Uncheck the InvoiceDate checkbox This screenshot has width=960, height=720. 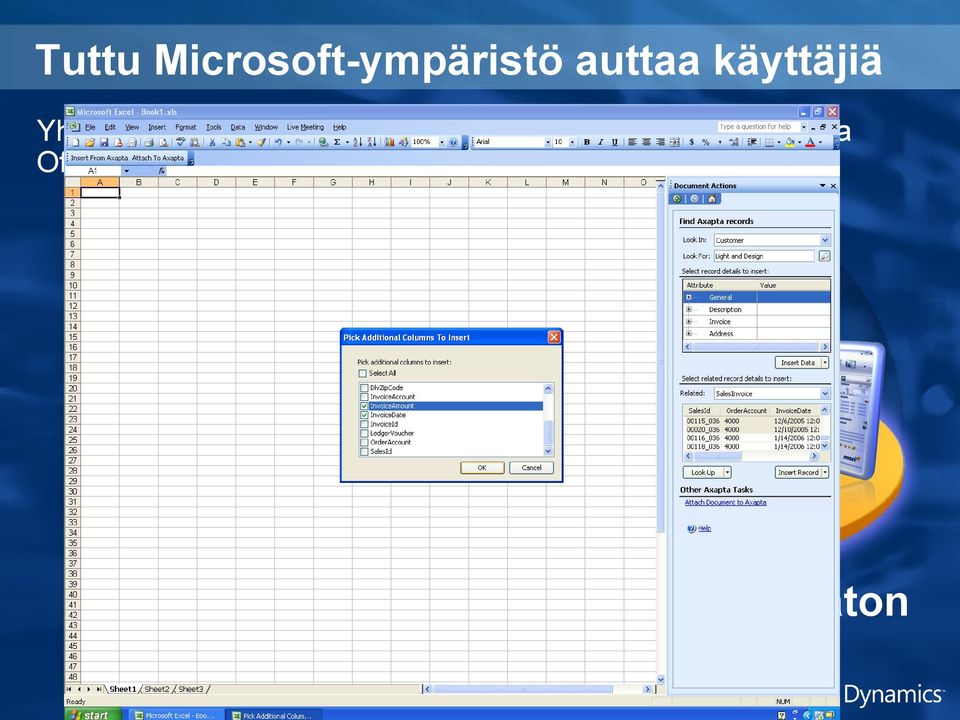364,415
